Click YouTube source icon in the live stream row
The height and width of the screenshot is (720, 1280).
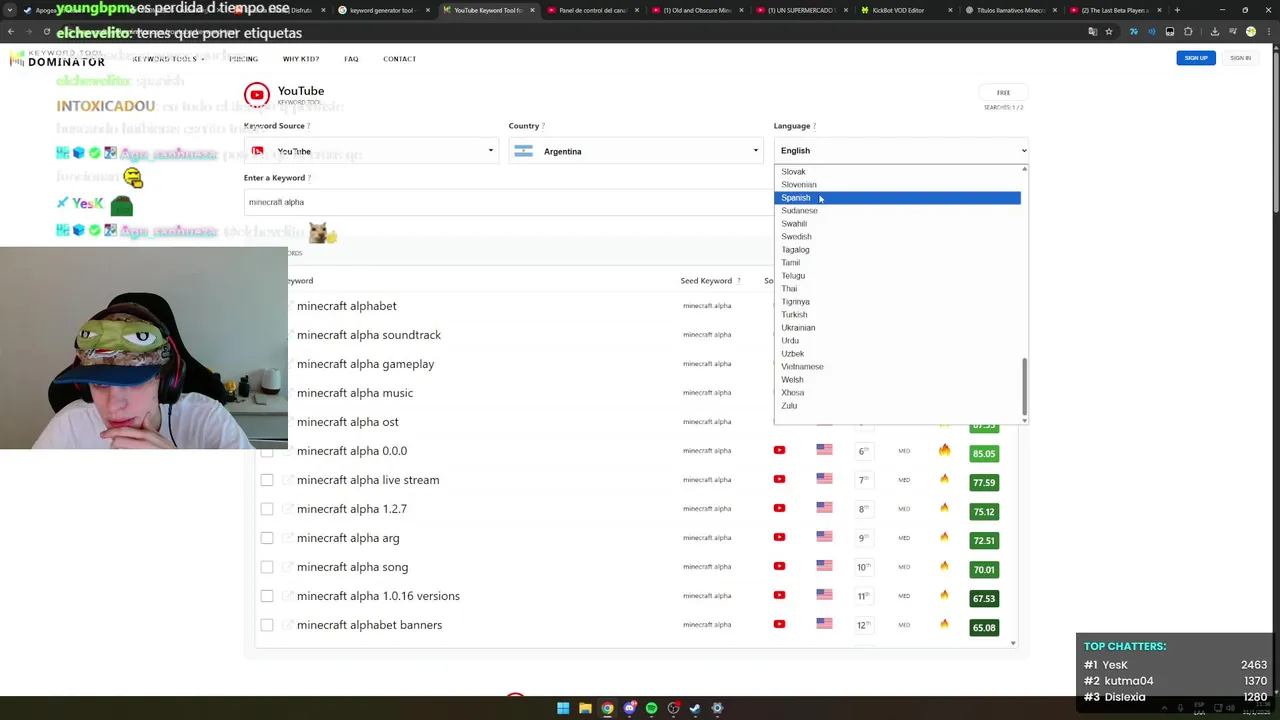(x=779, y=479)
